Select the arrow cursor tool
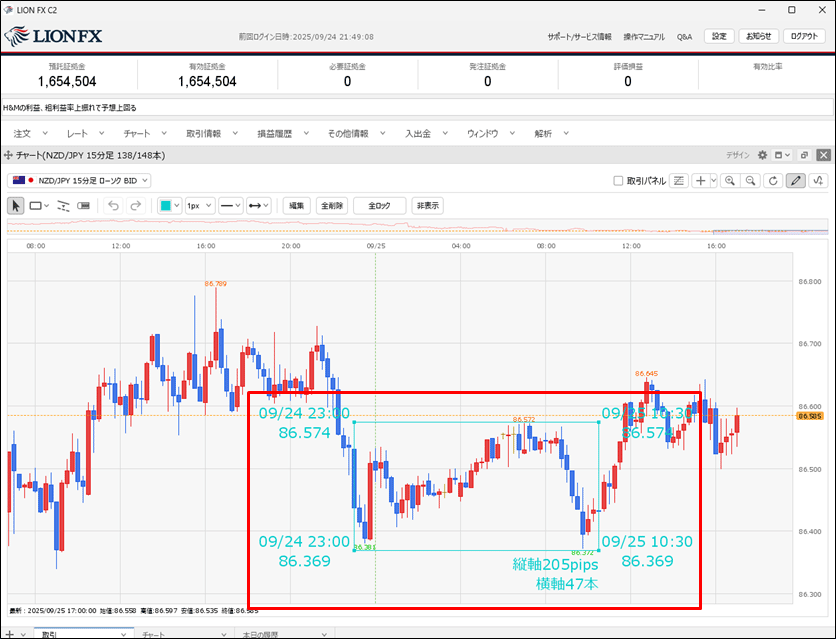The image size is (836, 639). [16, 205]
